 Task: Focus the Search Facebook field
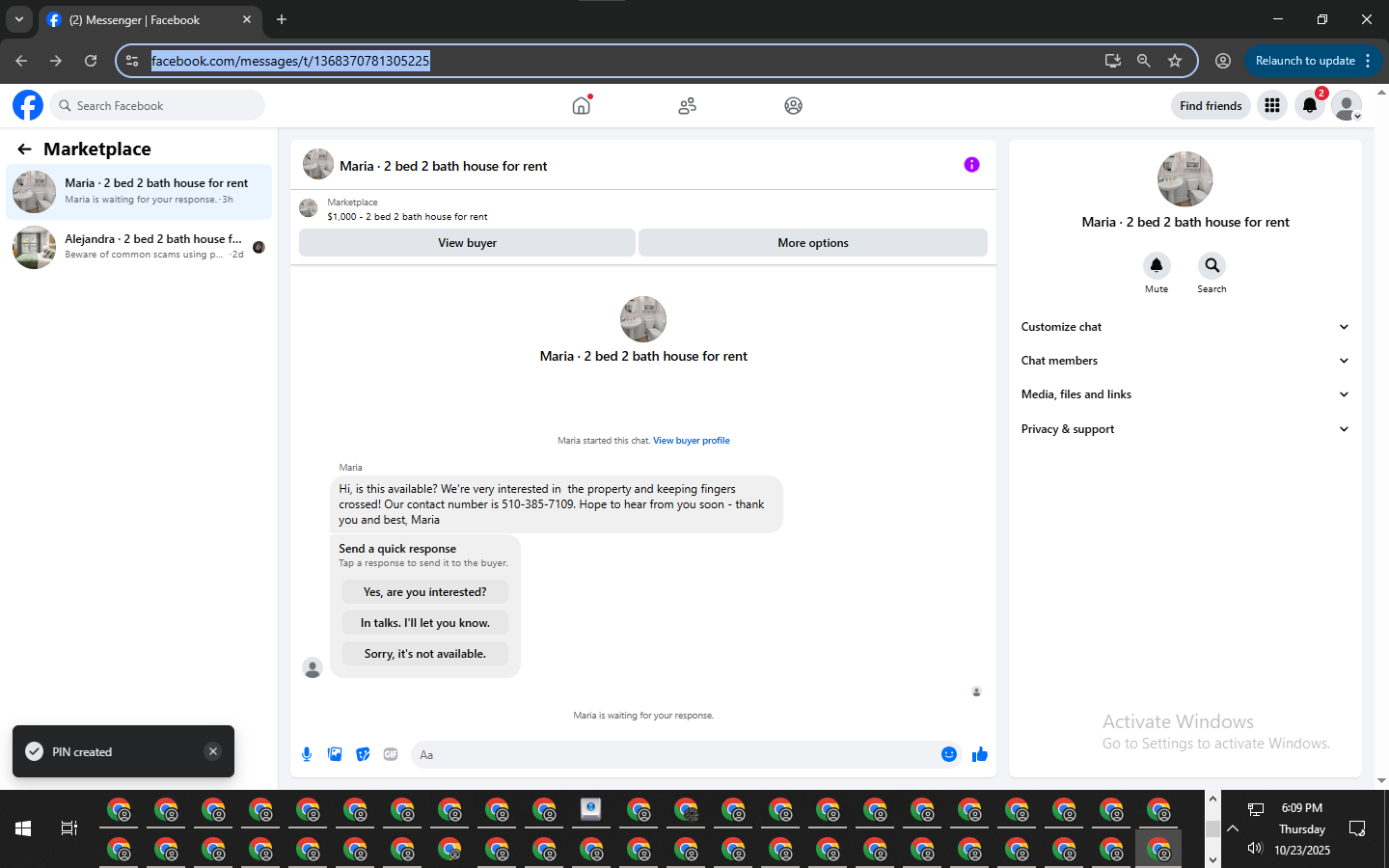pyautogui.click(x=157, y=105)
